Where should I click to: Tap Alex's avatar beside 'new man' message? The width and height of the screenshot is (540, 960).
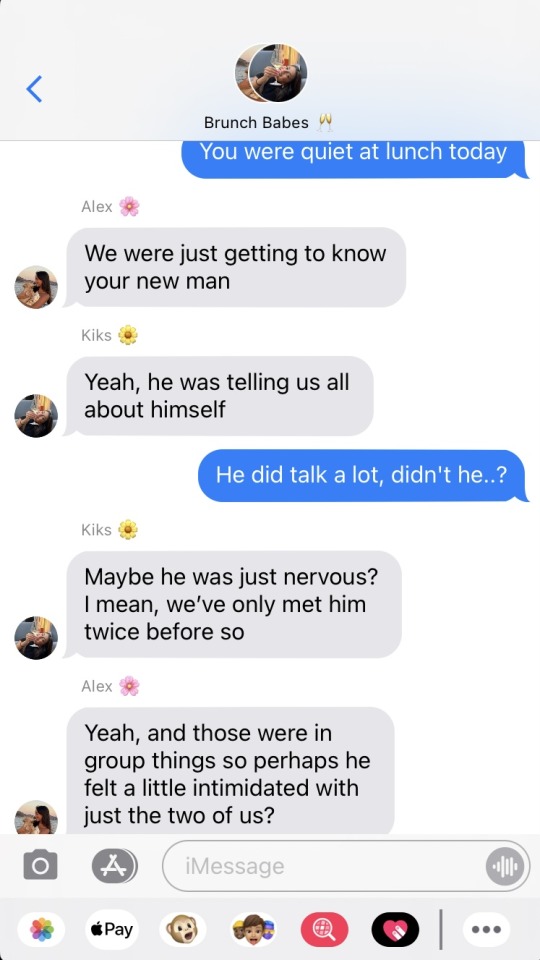tap(36, 287)
